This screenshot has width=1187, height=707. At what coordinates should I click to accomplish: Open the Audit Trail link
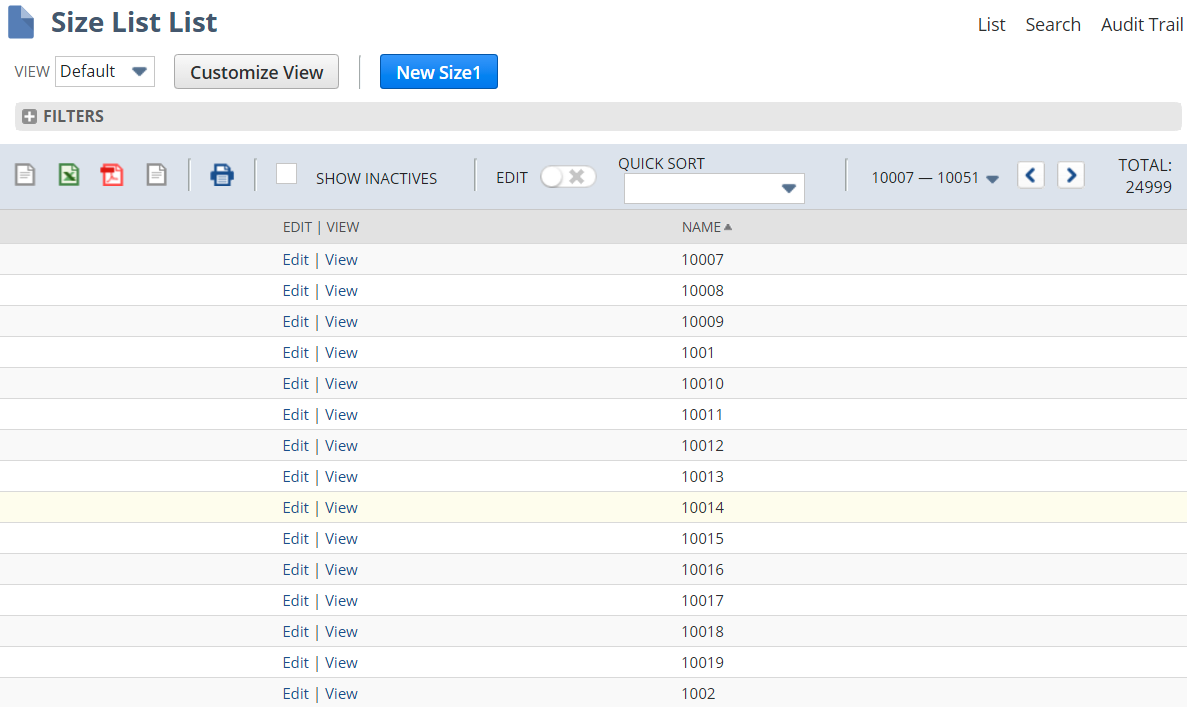click(x=1142, y=25)
